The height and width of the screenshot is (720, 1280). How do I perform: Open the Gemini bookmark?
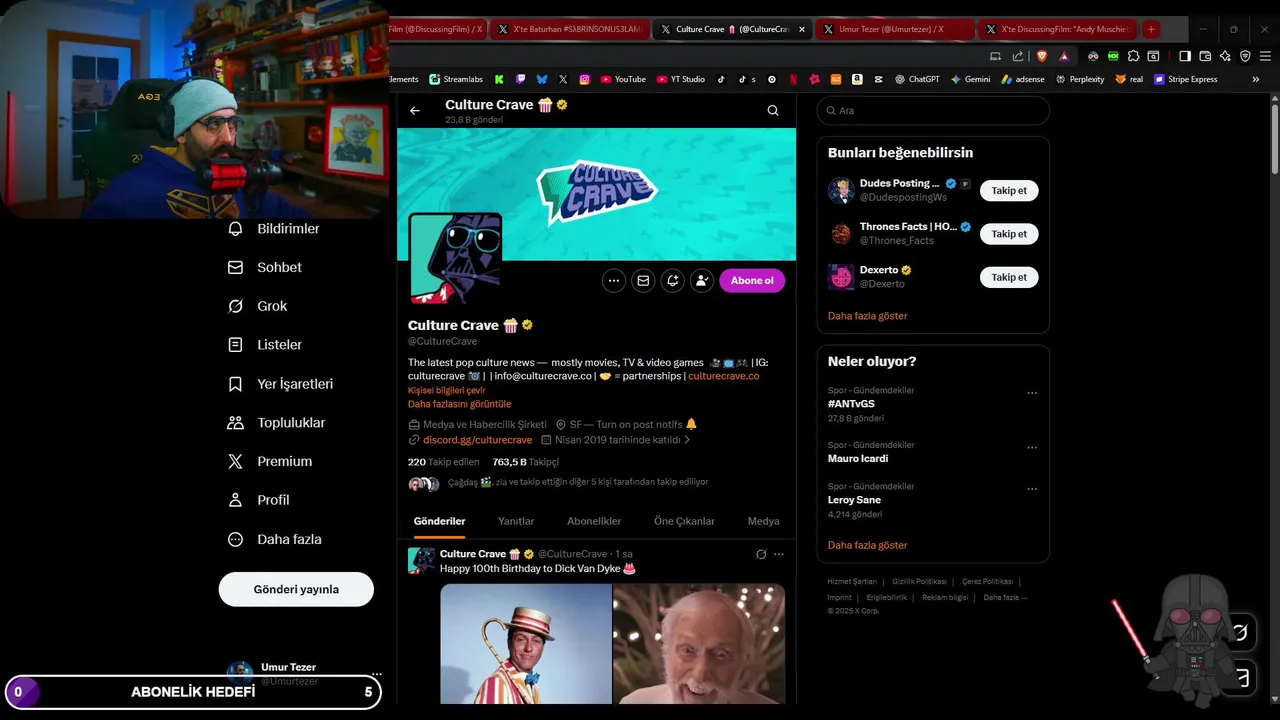(970, 79)
